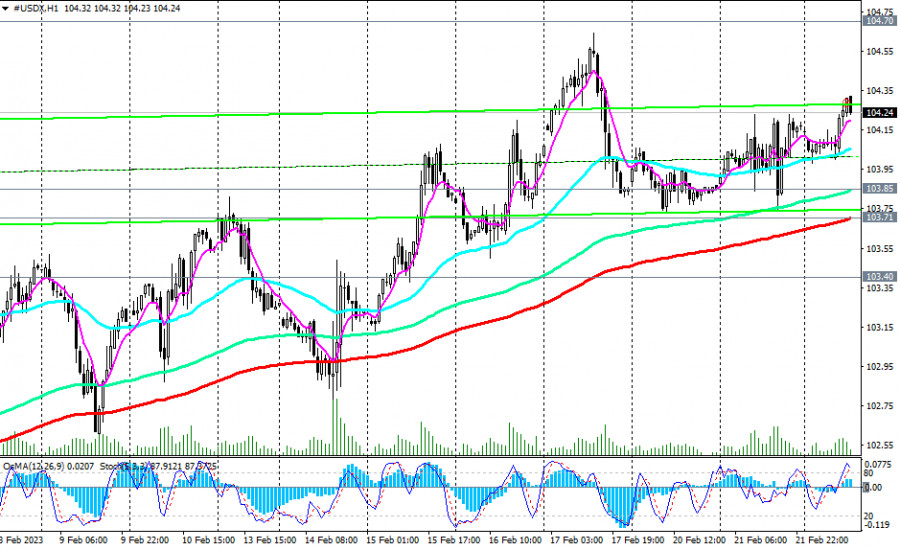
Task: Click the 14 Feb 08:00 time label
Action: tap(331, 540)
